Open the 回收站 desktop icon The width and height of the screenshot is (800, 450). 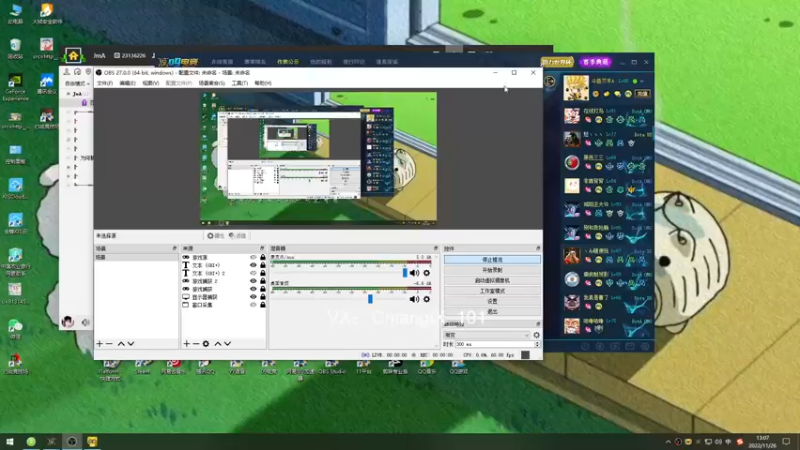[15, 49]
